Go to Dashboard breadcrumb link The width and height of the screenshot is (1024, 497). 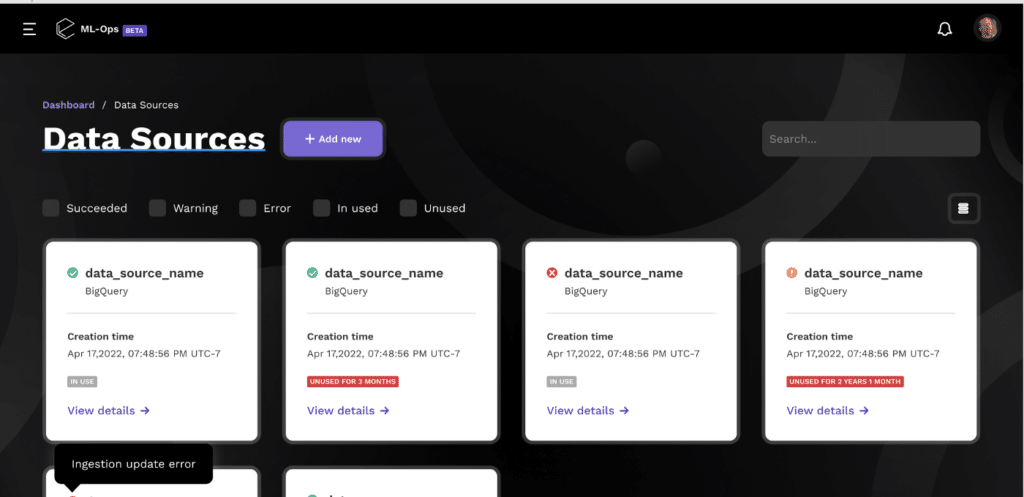(69, 105)
